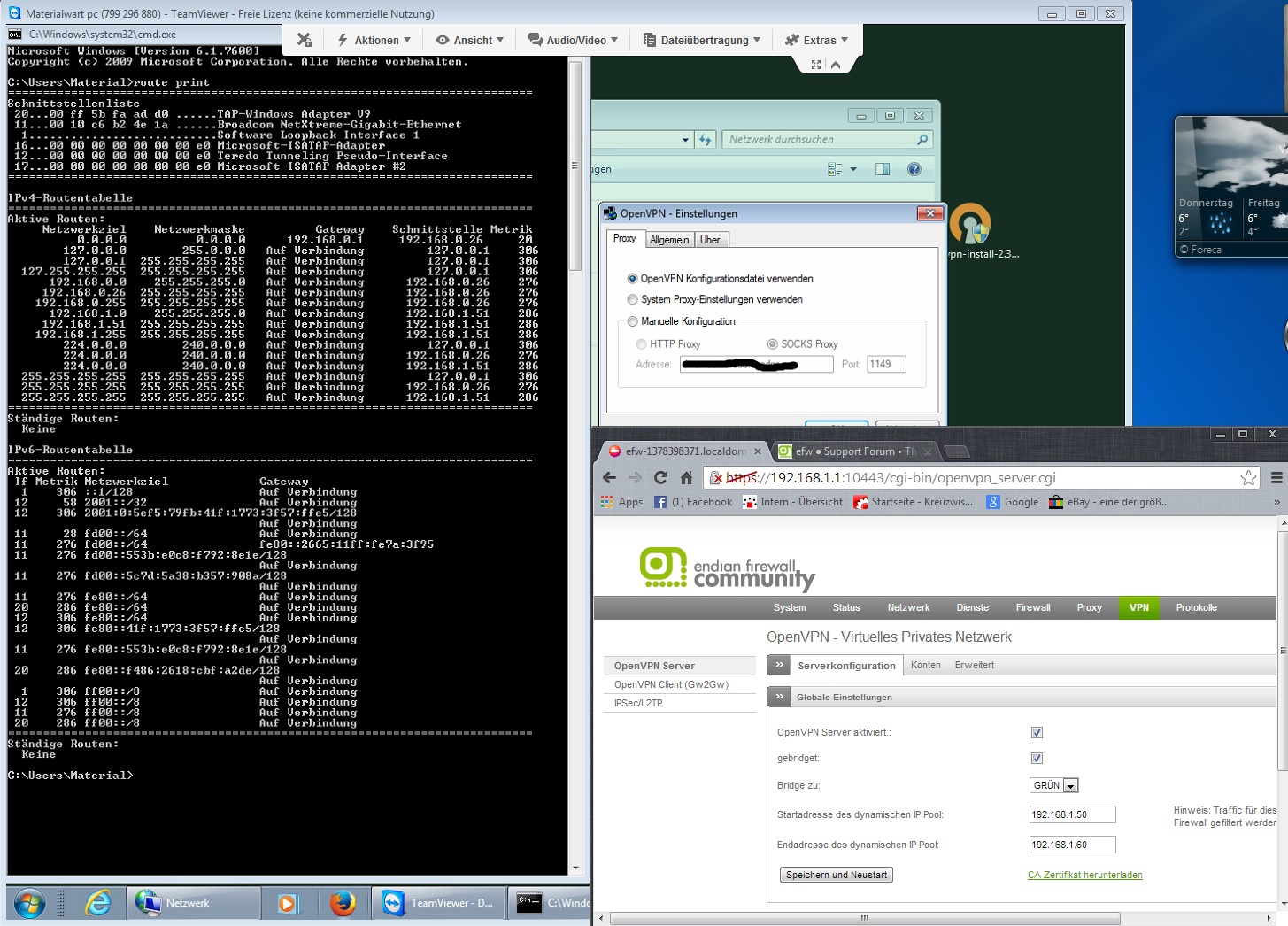
Task: Select System Proxy-Einstellungen verwenden option
Action: point(632,300)
